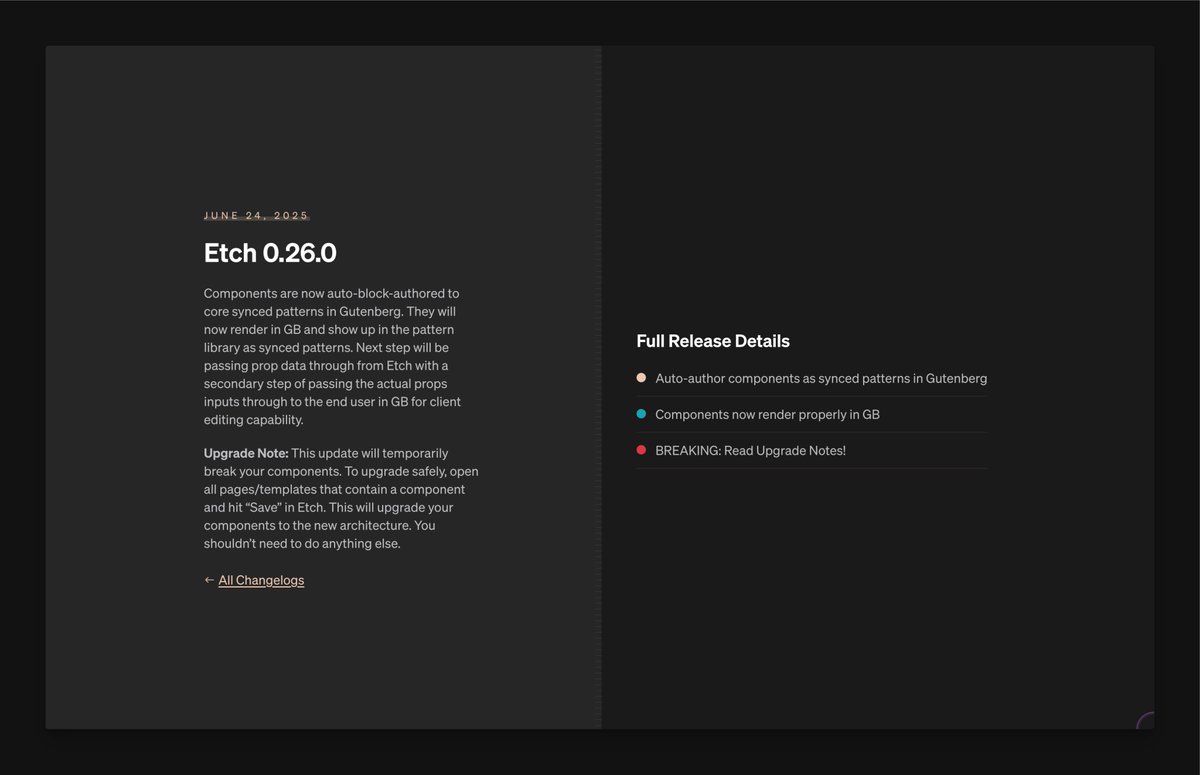Click the Full Release Details heading
The height and width of the screenshot is (775, 1200).
click(x=713, y=341)
